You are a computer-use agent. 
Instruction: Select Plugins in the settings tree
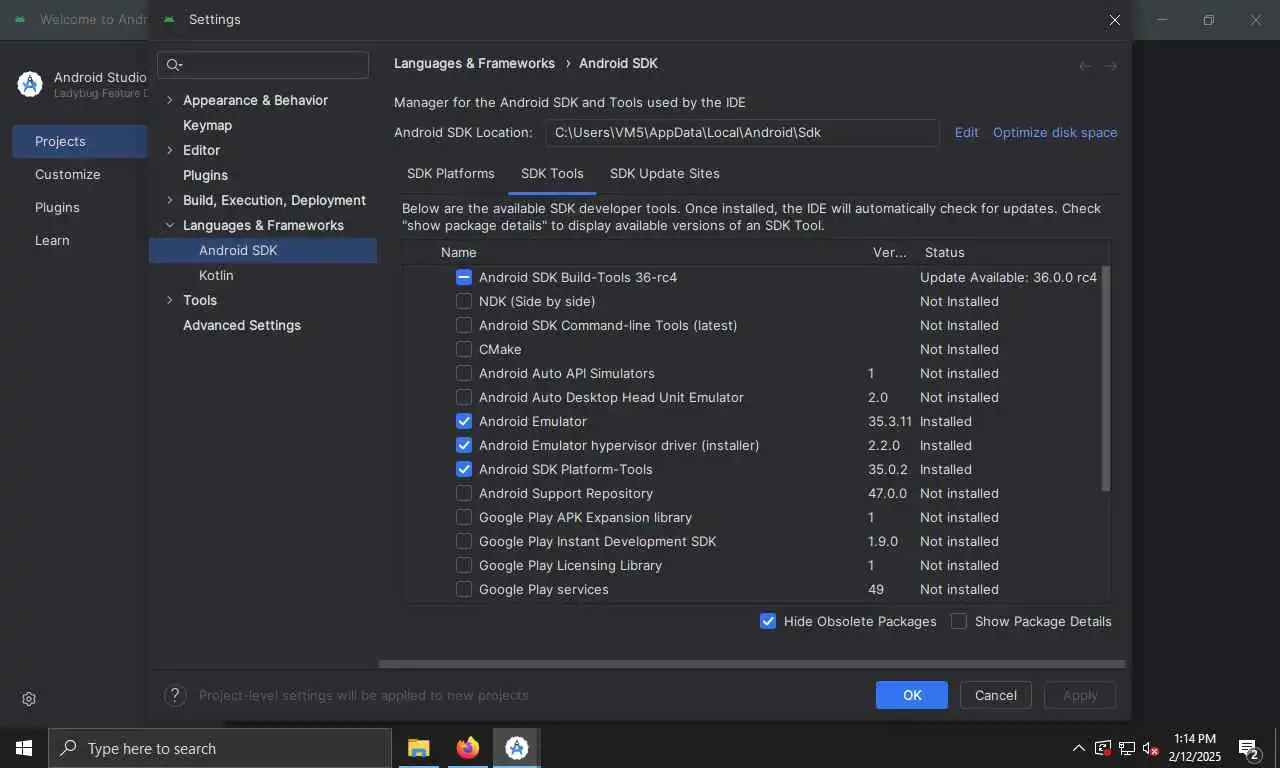pos(205,175)
